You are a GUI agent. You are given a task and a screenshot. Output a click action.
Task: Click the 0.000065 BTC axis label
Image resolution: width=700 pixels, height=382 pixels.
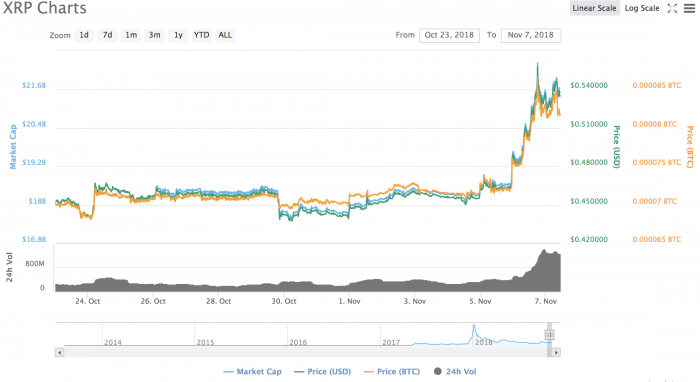(657, 240)
